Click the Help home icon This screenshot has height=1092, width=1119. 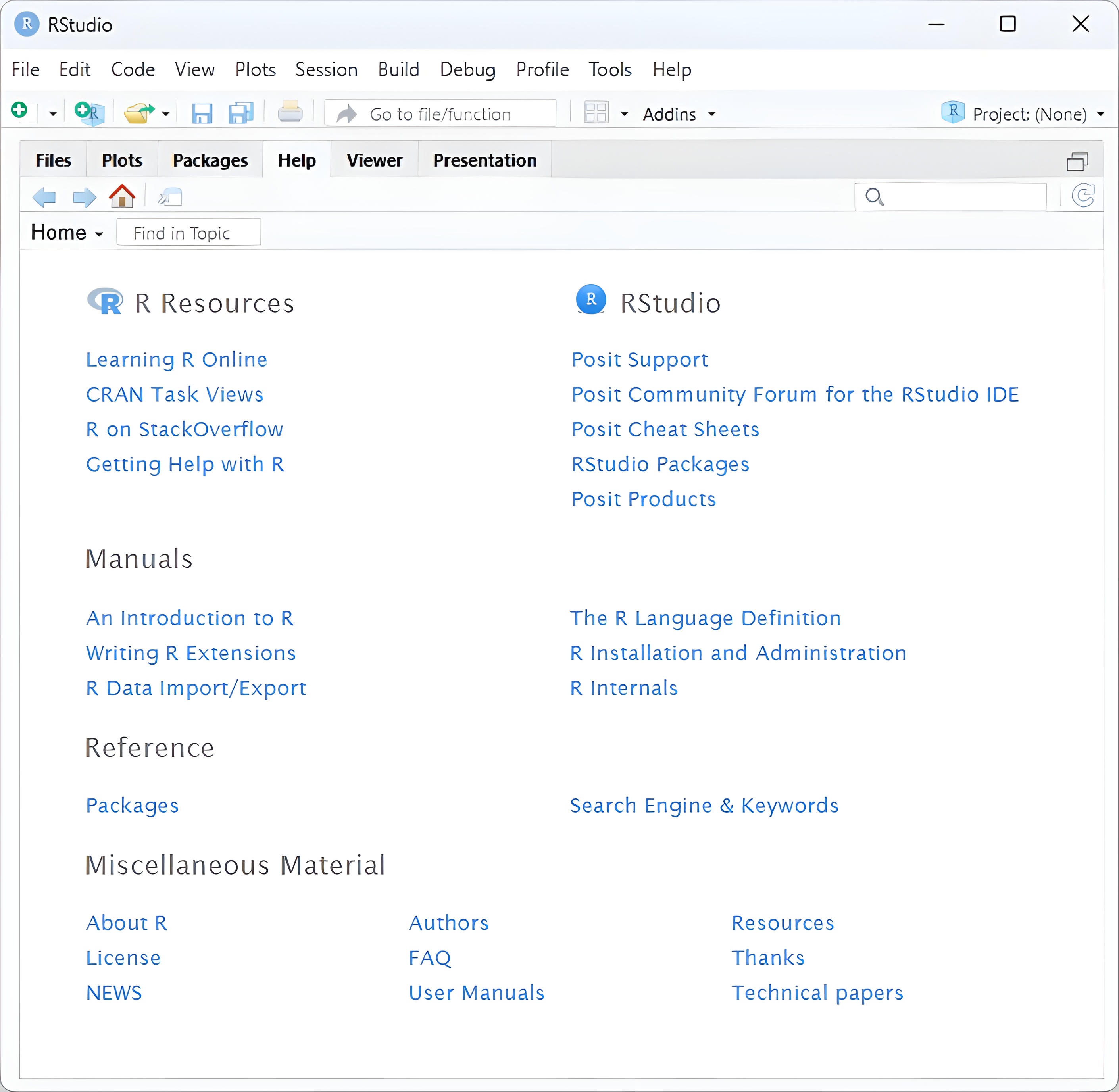(x=121, y=197)
